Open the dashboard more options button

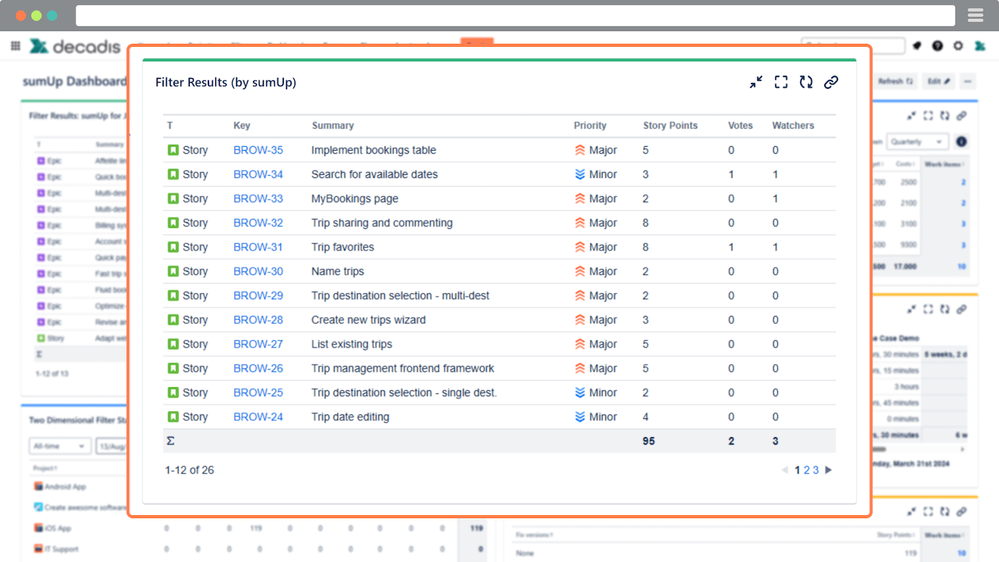[968, 81]
